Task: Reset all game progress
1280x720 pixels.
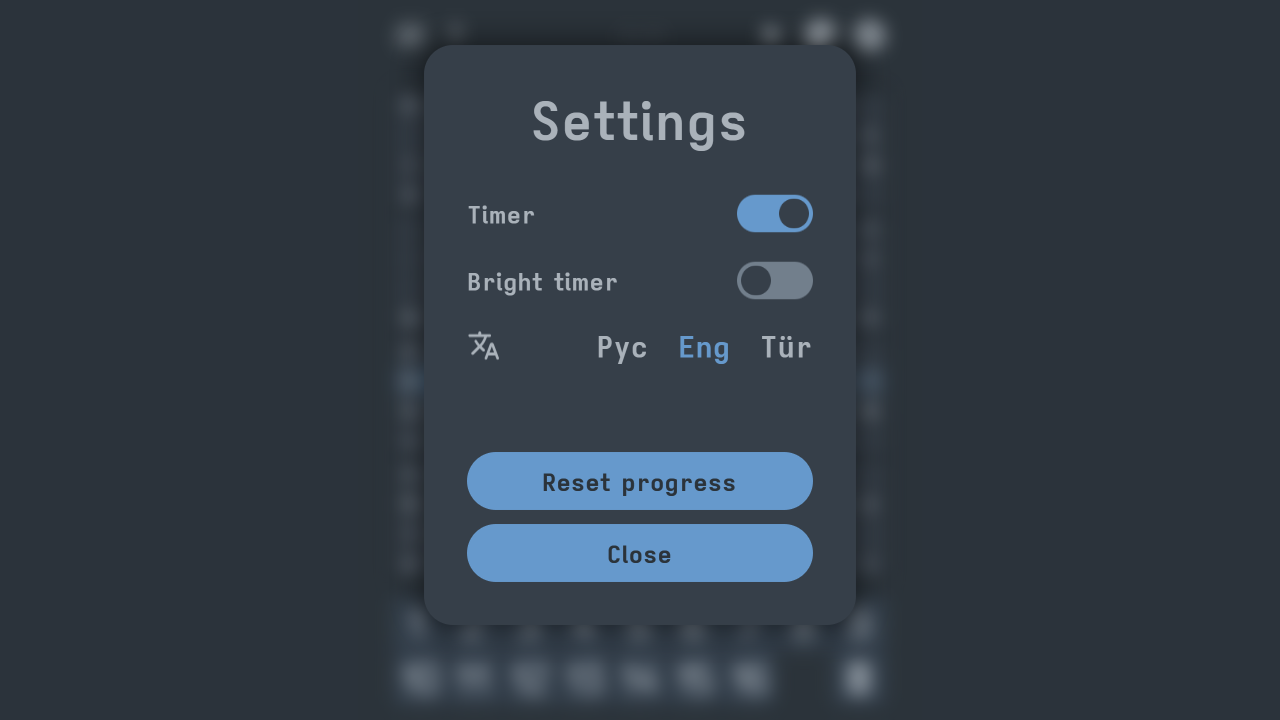Action: tap(640, 481)
